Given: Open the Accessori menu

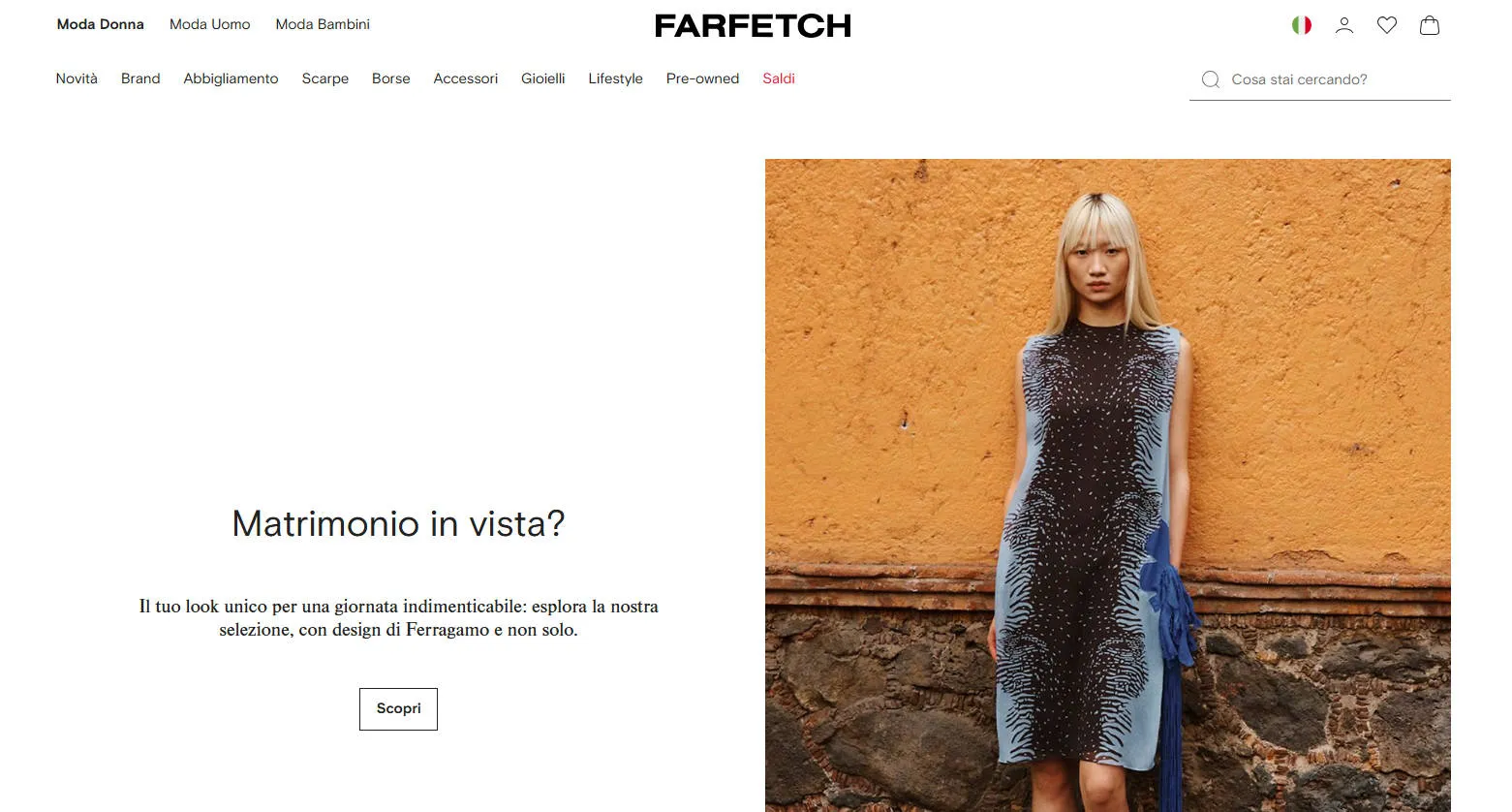Looking at the screenshot, I should click(466, 78).
